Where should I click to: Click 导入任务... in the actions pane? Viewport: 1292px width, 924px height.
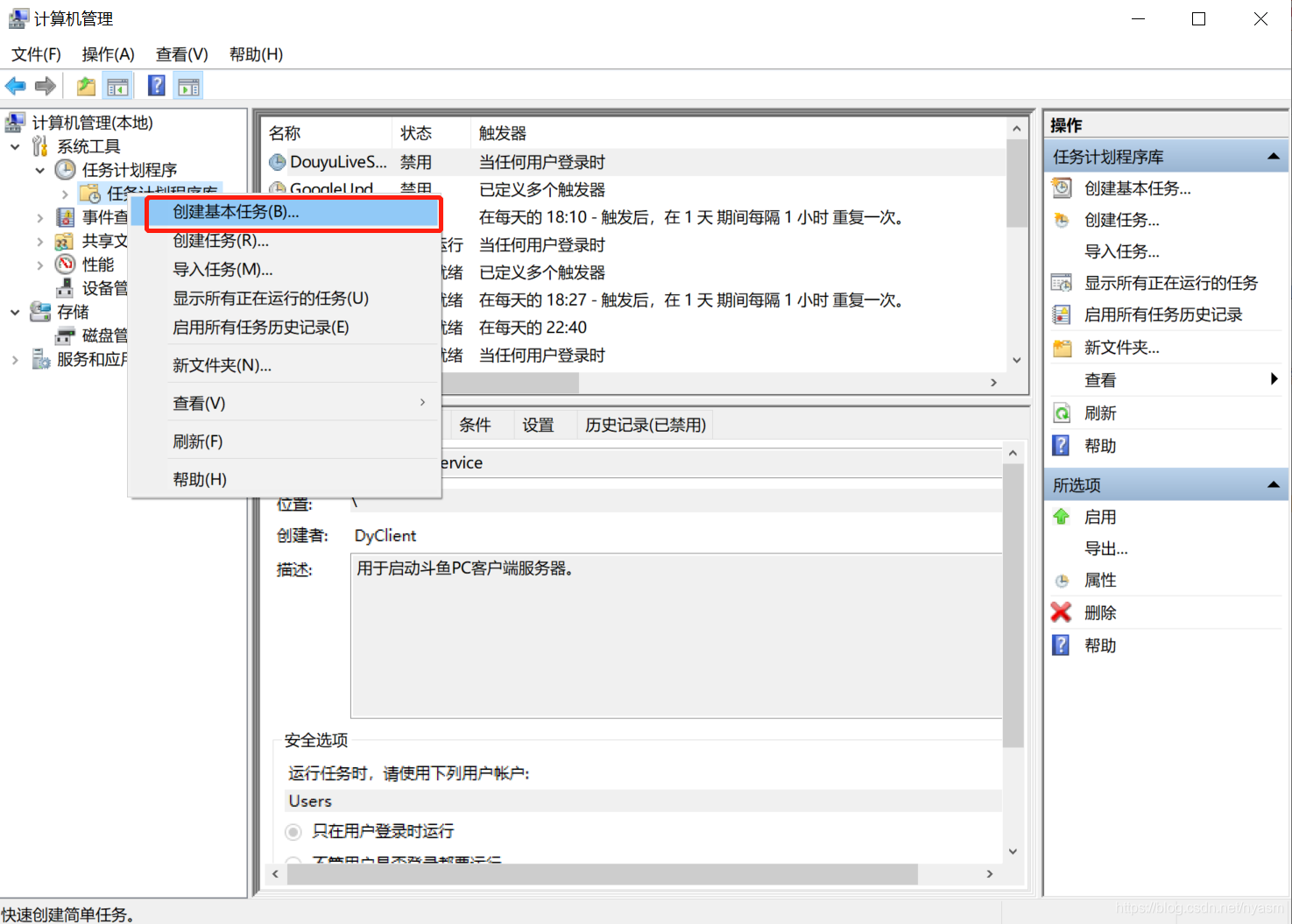pyautogui.click(x=1121, y=251)
